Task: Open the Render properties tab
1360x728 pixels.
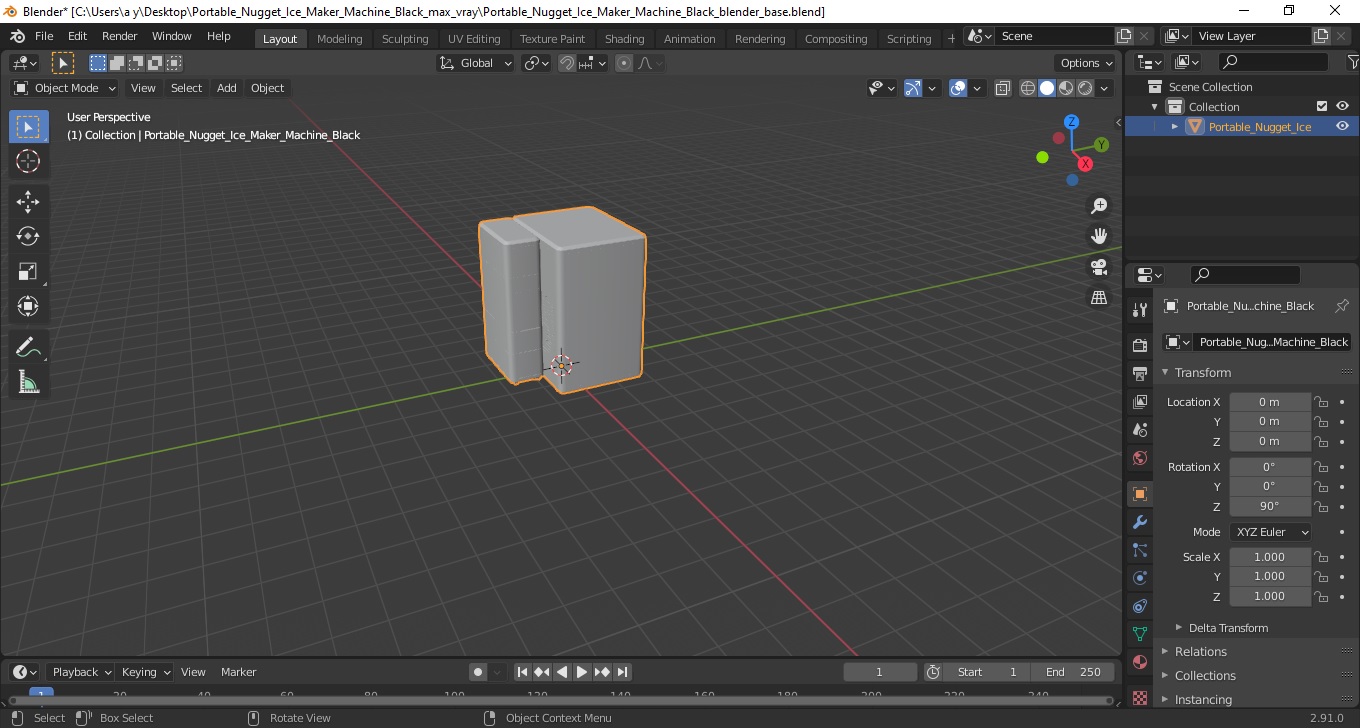Action: point(1140,346)
